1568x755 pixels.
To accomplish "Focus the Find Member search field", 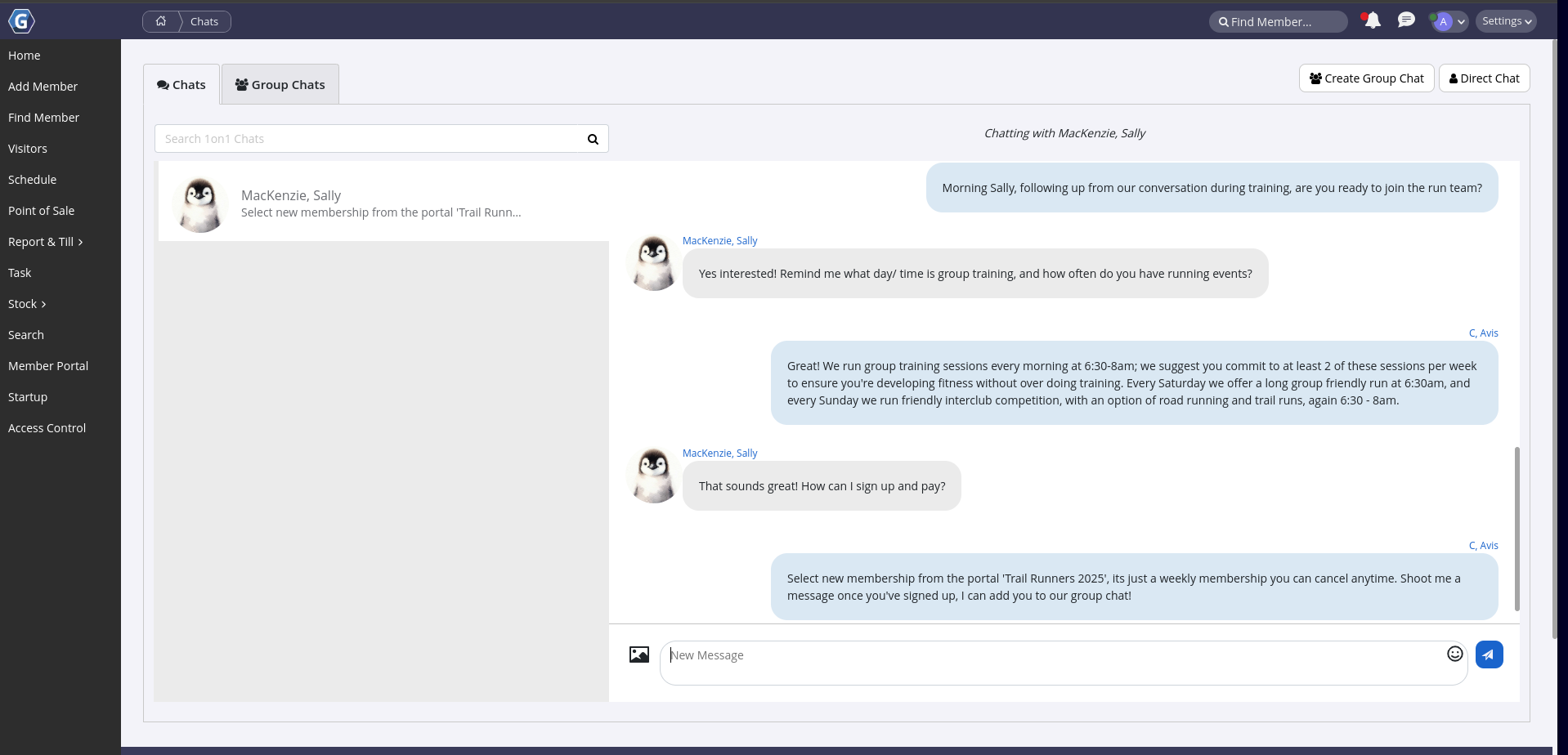I will click(1278, 22).
